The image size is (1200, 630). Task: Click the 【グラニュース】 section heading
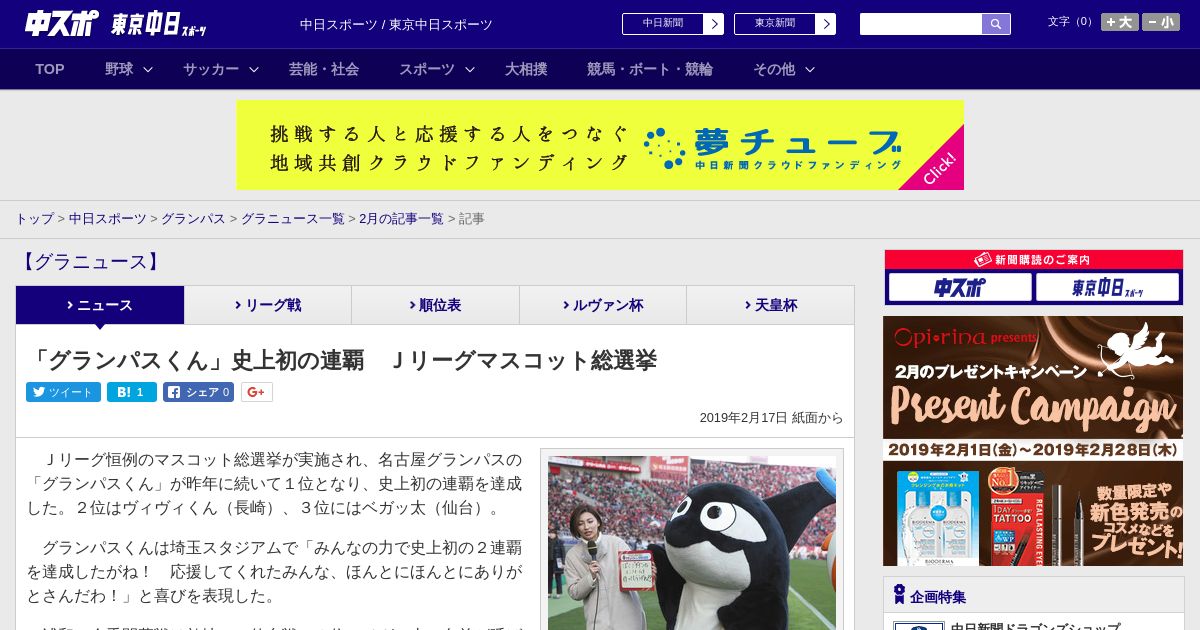click(90, 262)
